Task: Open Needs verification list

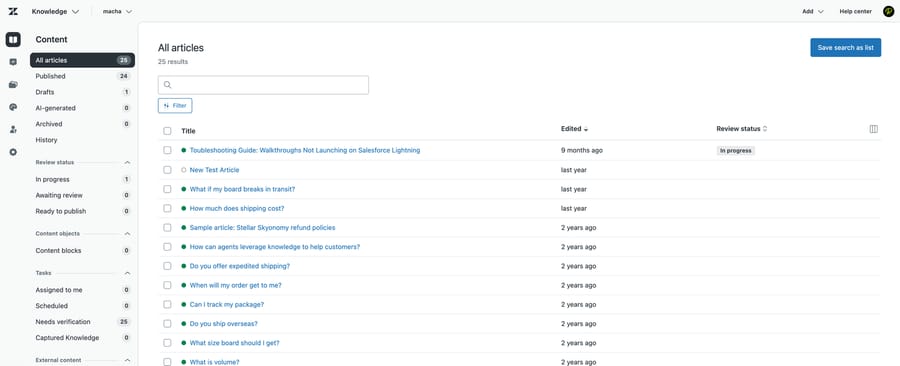Action: [83, 322]
